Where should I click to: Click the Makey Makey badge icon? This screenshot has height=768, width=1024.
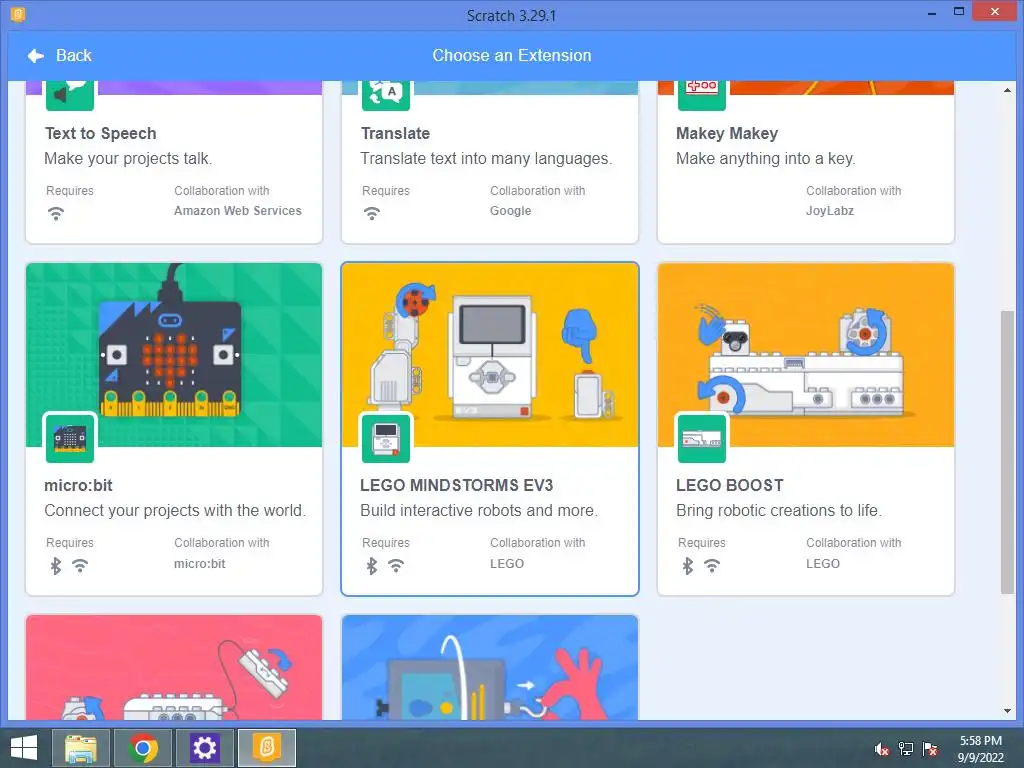[x=701, y=94]
